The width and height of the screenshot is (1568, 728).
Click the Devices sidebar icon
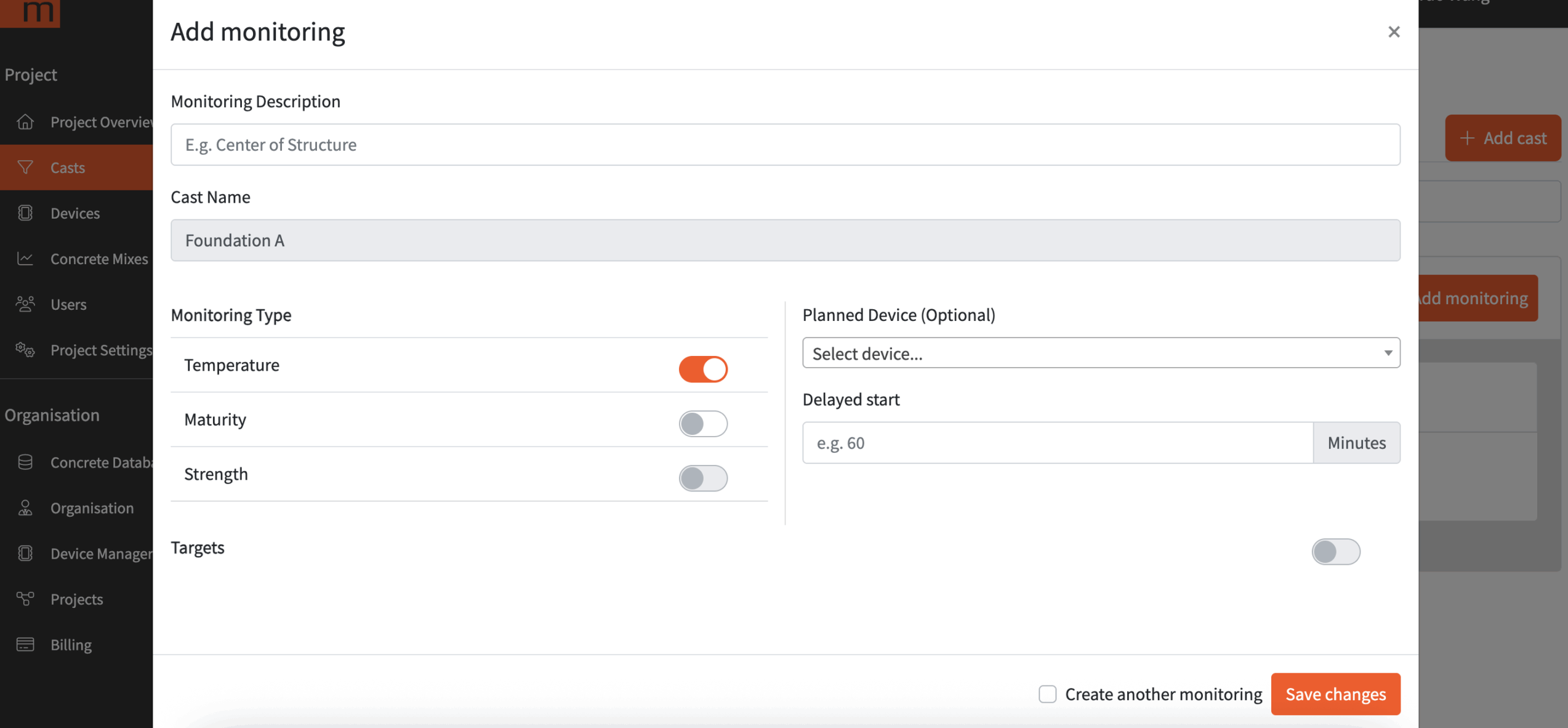coord(25,213)
